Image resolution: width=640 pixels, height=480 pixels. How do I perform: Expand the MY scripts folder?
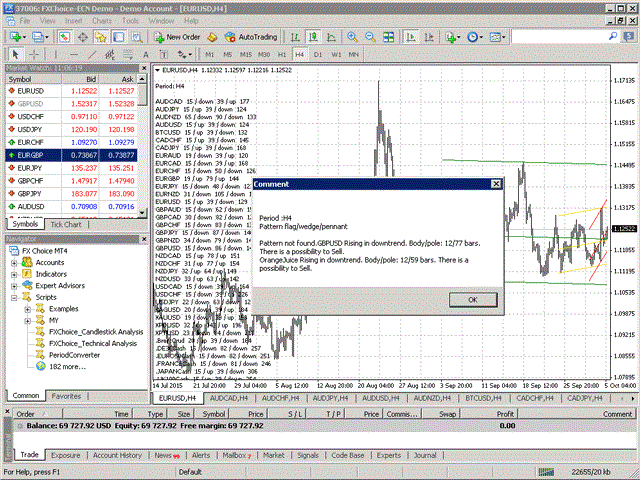pyautogui.click(x=28, y=320)
